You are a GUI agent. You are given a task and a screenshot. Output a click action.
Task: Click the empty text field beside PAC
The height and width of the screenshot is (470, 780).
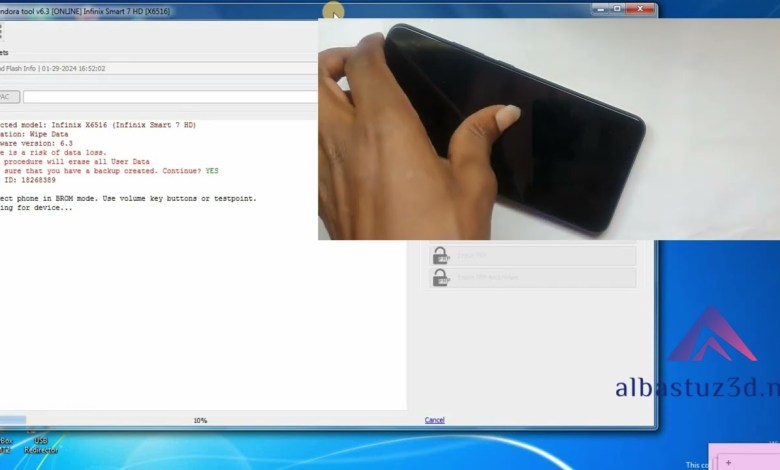(x=170, y=97)
